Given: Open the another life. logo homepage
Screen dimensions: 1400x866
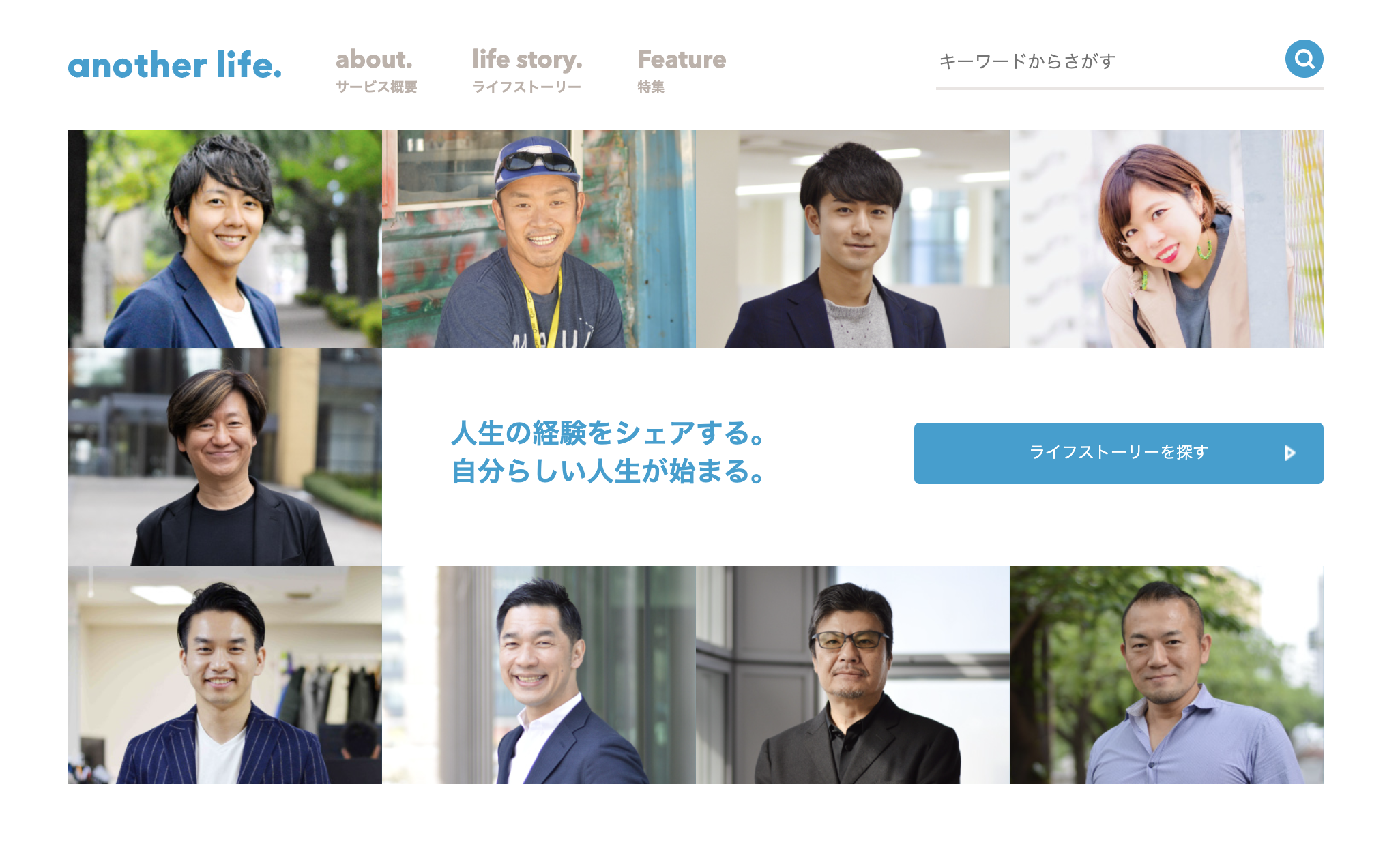Looking at the screenshot, I should tap(175, 65).
